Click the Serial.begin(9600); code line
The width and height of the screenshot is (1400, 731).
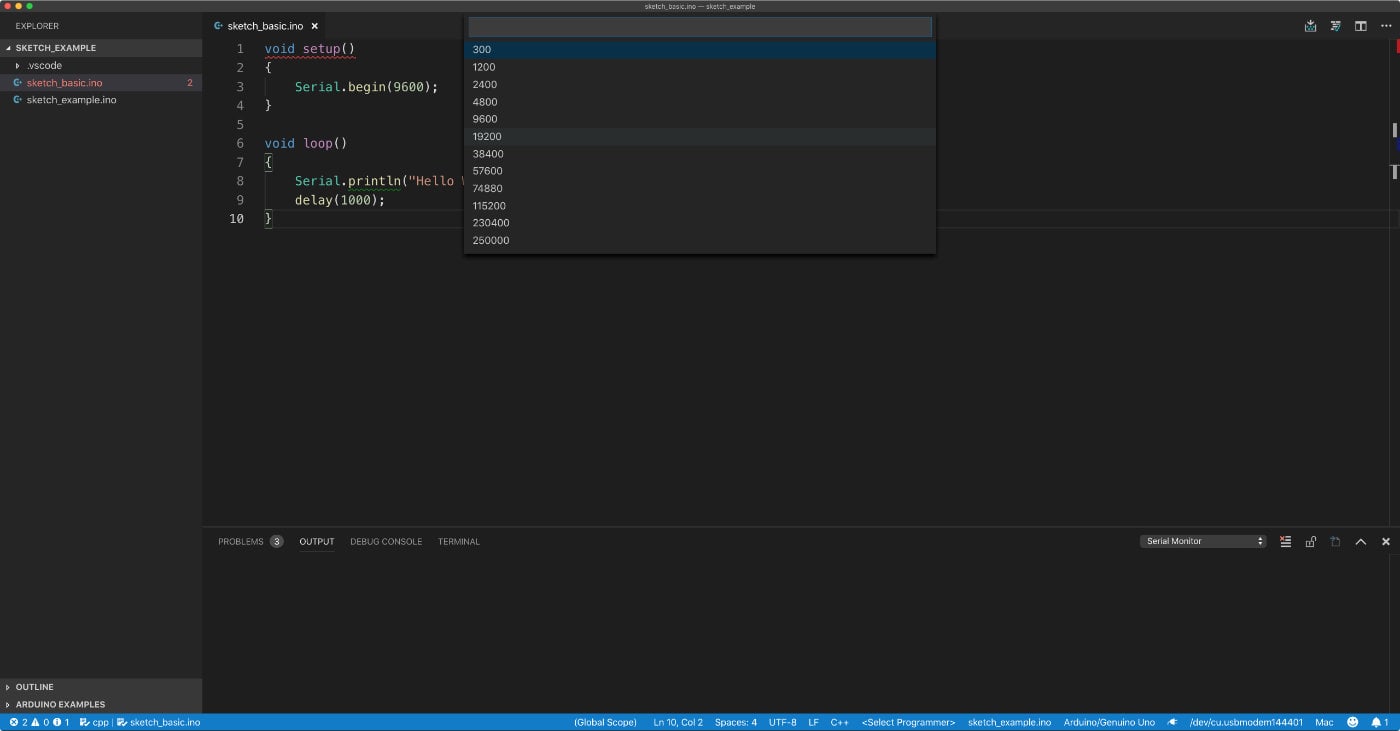(367, 87)
